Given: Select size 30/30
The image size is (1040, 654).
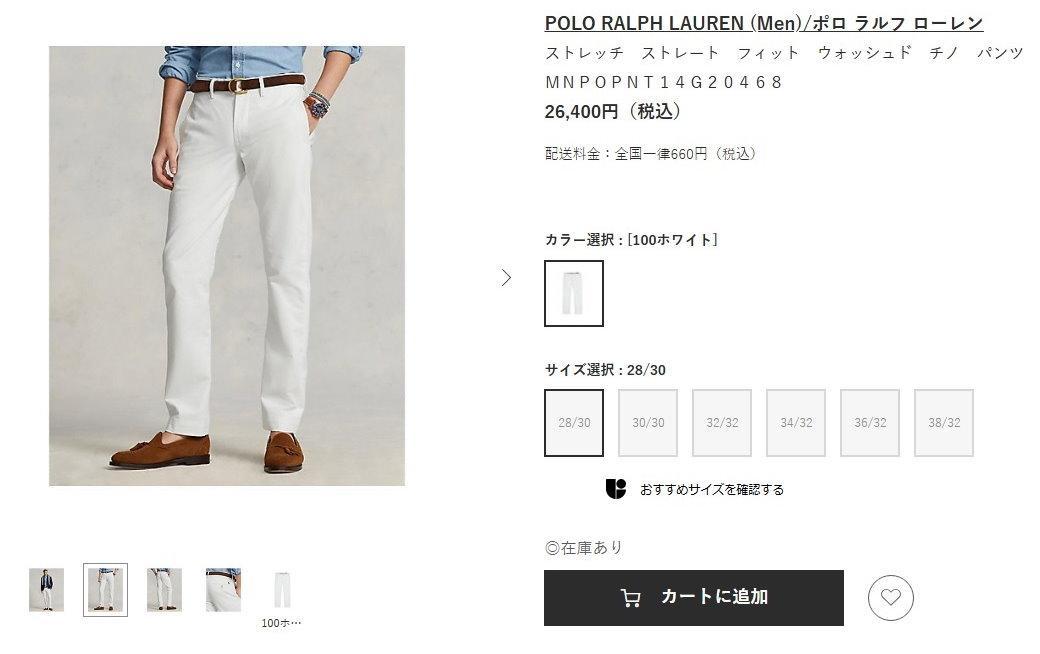Looking at the screenshot, I should point(648,423).
